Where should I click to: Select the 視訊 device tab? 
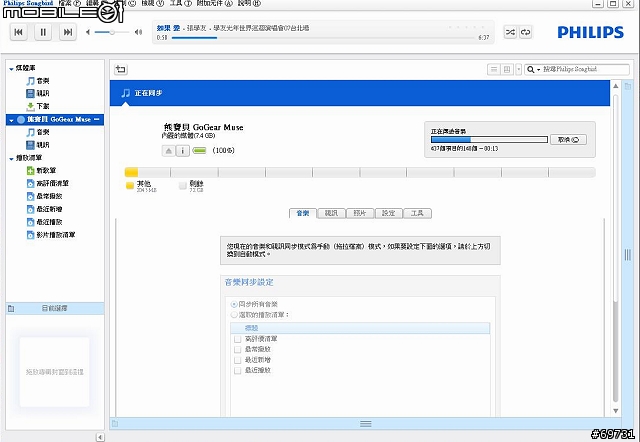click(331, 213)
